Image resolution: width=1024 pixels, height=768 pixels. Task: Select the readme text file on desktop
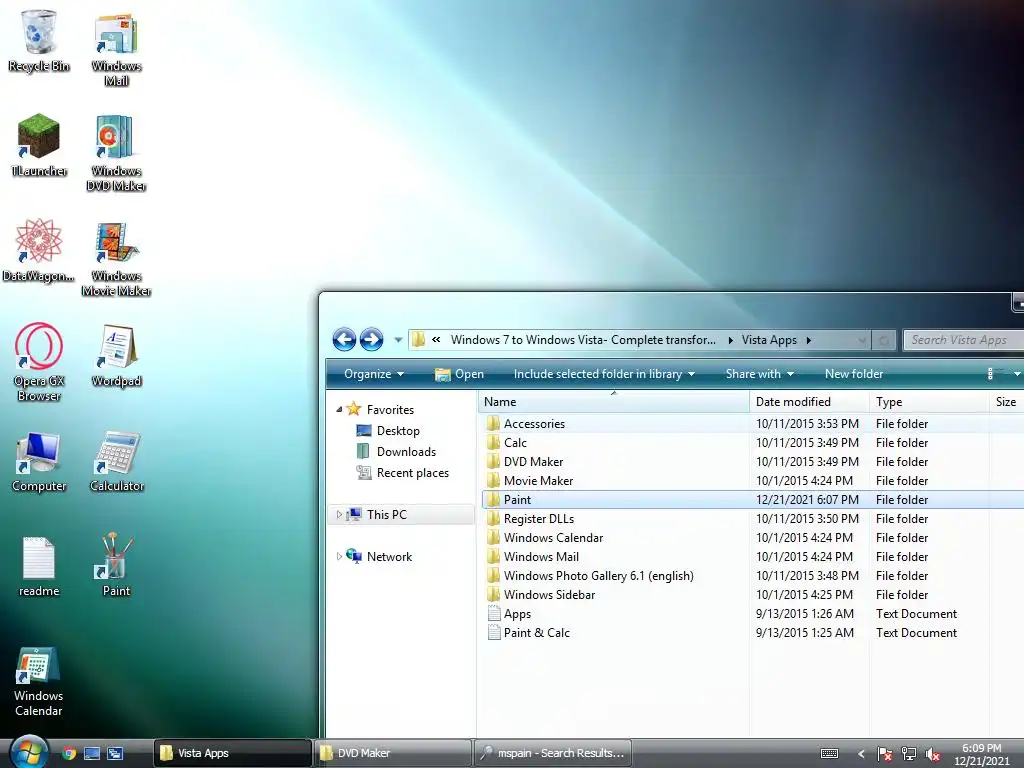(x=39, y=566)
